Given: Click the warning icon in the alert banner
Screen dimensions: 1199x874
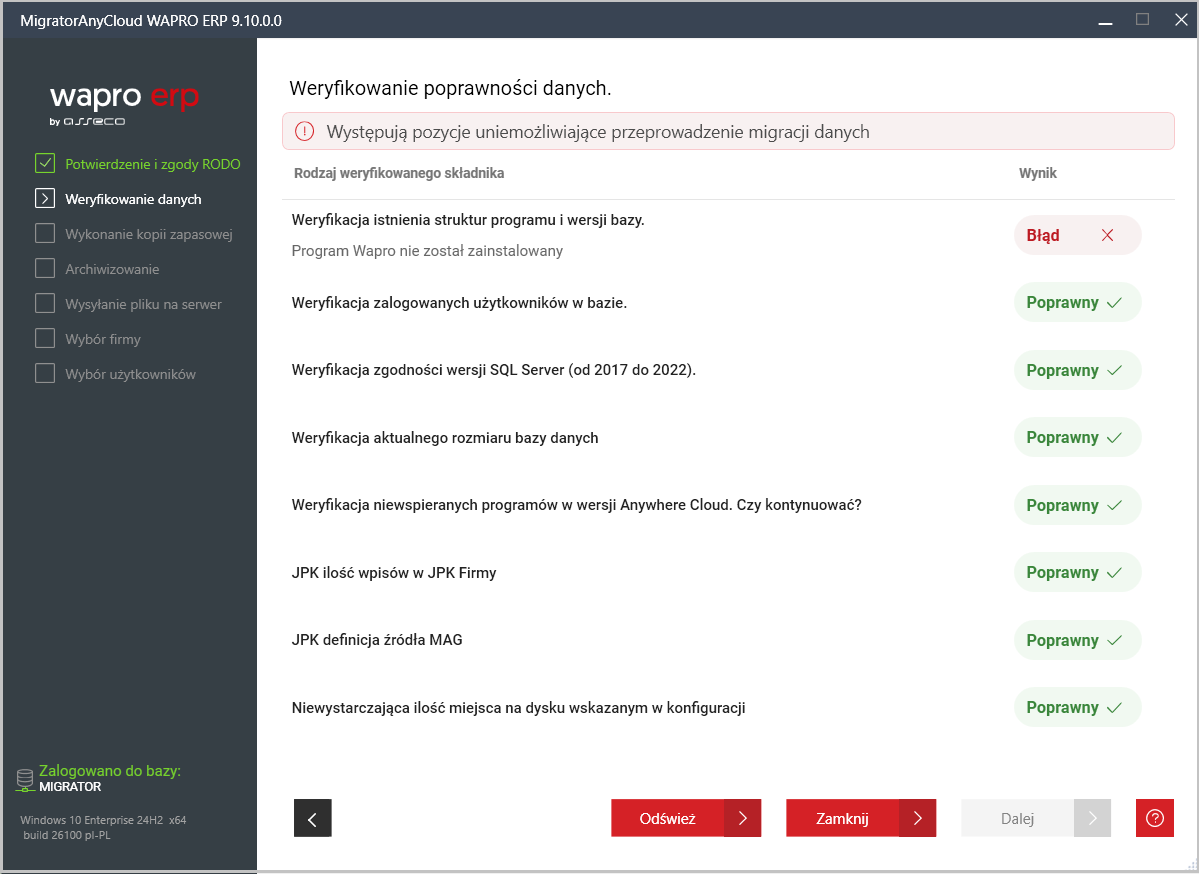Looking at the screenshot, I should pyautogui.click(x=304, y=132).
